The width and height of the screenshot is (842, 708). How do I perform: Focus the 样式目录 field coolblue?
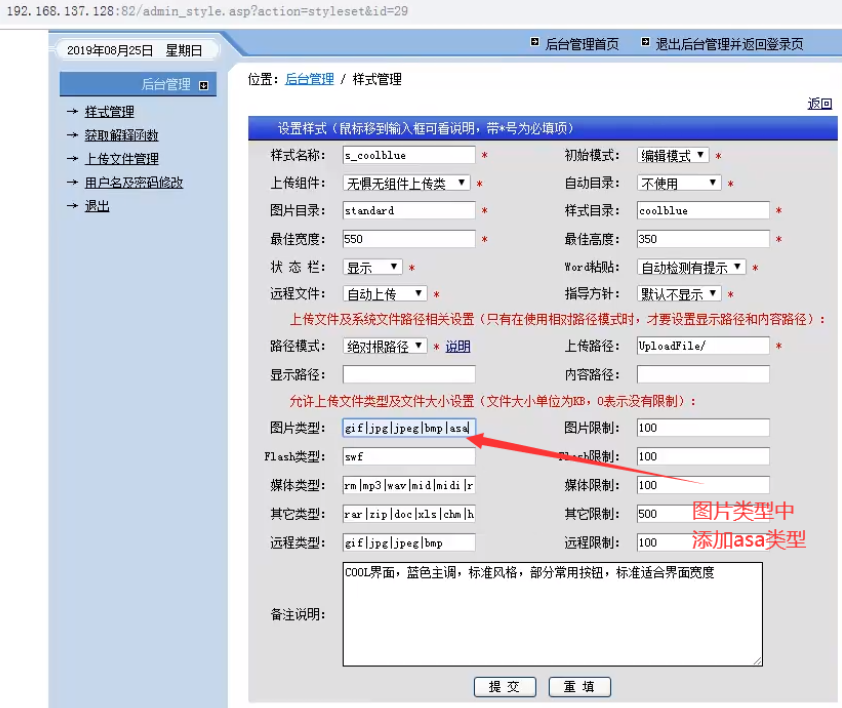[703, 210]
